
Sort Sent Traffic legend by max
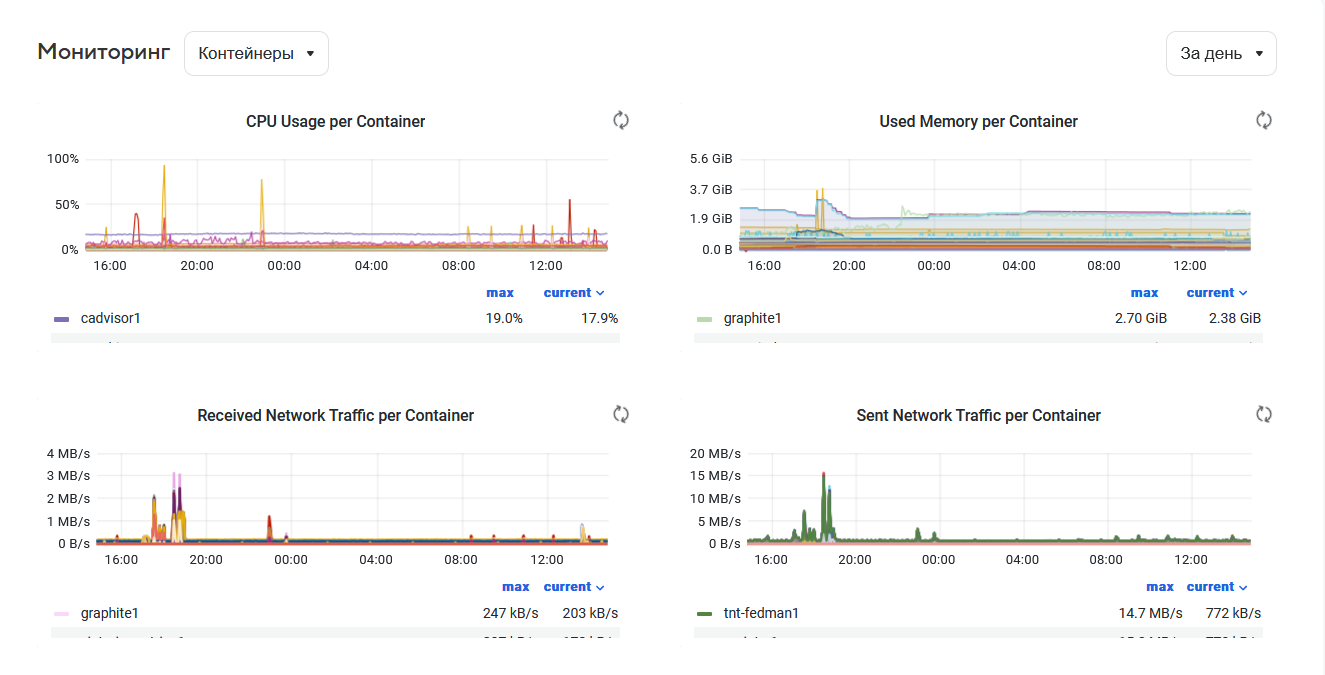(x=1160, y=587)
